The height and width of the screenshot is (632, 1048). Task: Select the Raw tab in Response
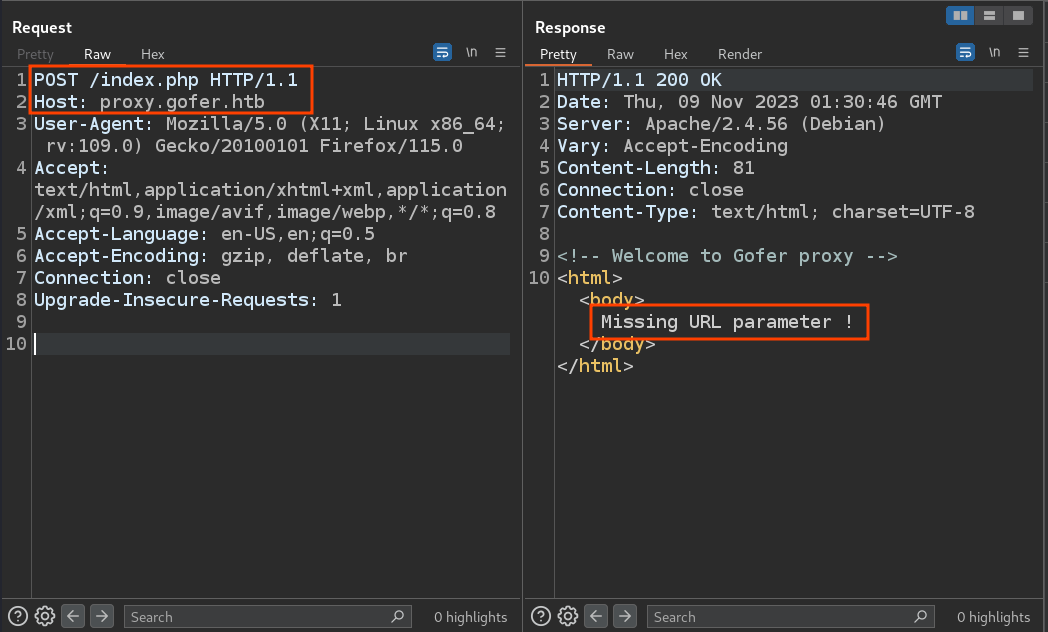[620, 54]
